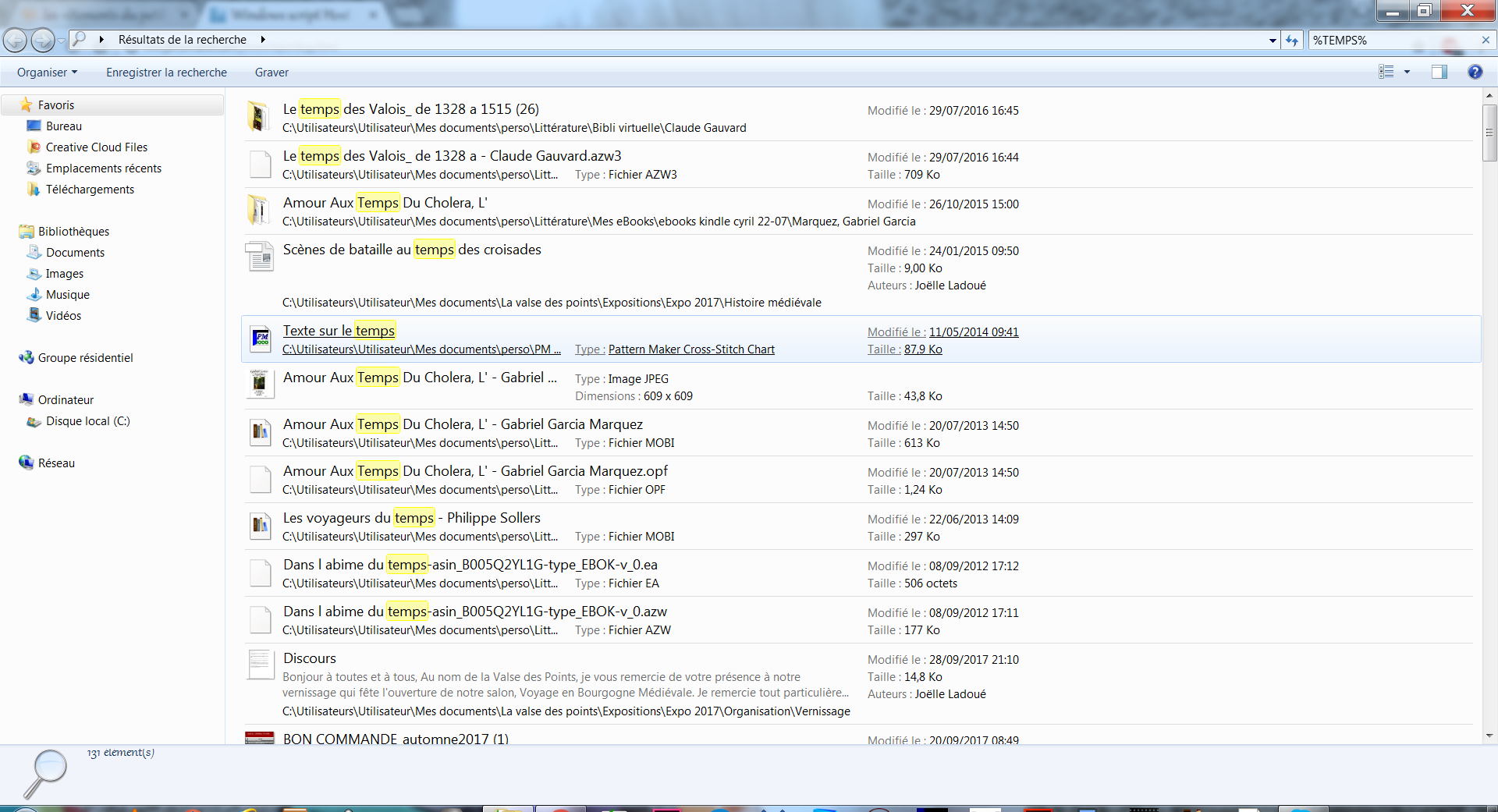Open the Texte sur le temps file link

[x=339, y=330]
